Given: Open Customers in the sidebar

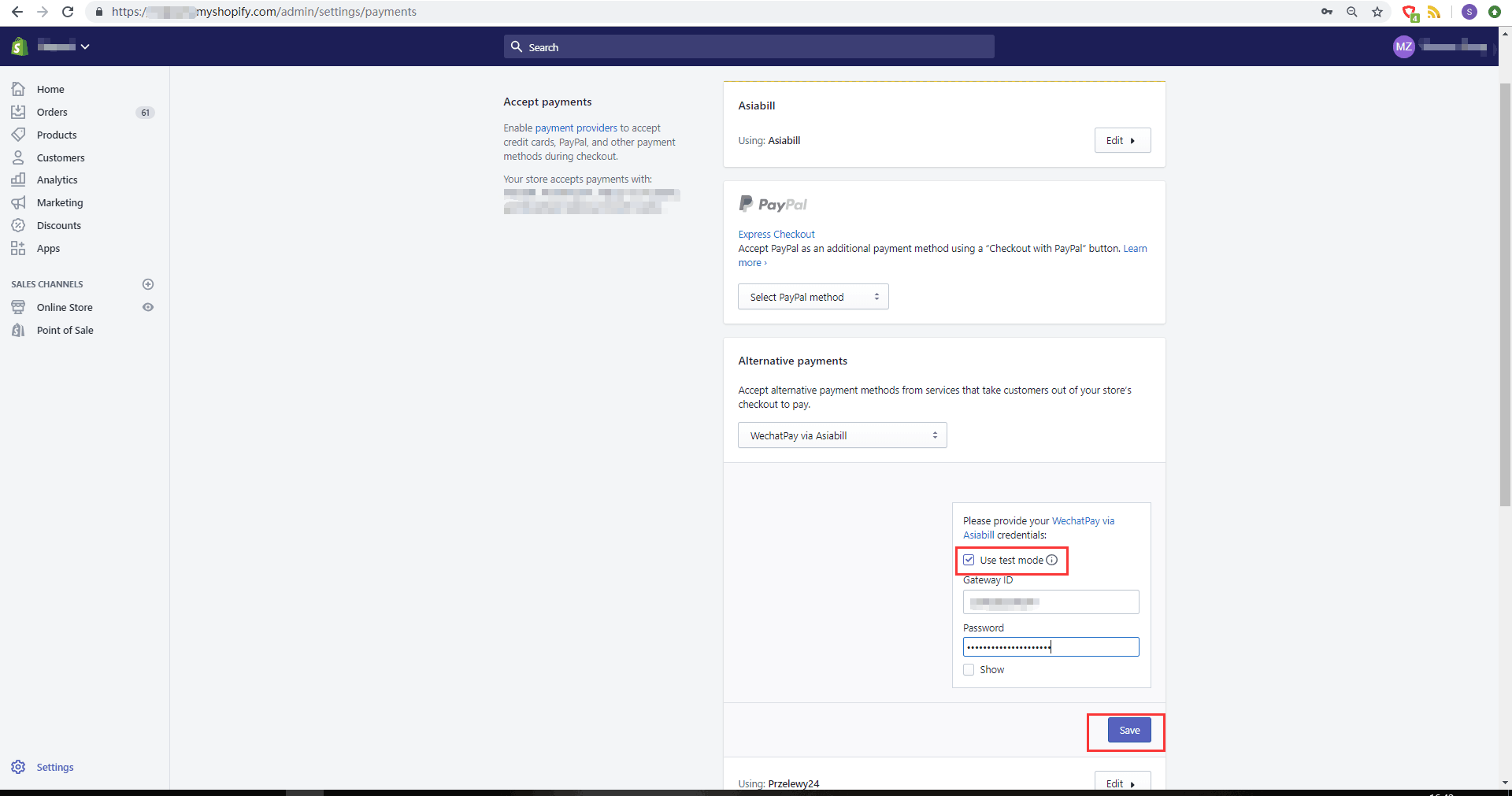Looking at the screenshot, I should point(61,157).
